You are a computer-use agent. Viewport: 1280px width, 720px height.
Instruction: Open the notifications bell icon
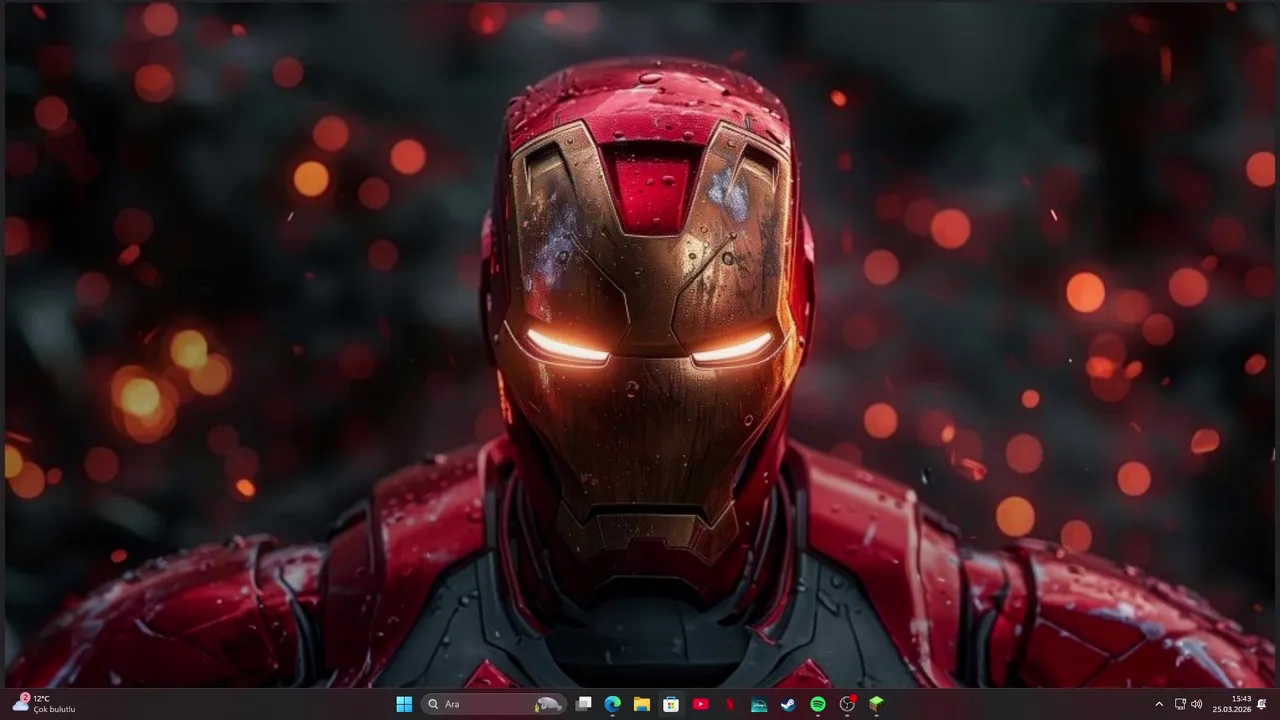(x=1262, y=704)
